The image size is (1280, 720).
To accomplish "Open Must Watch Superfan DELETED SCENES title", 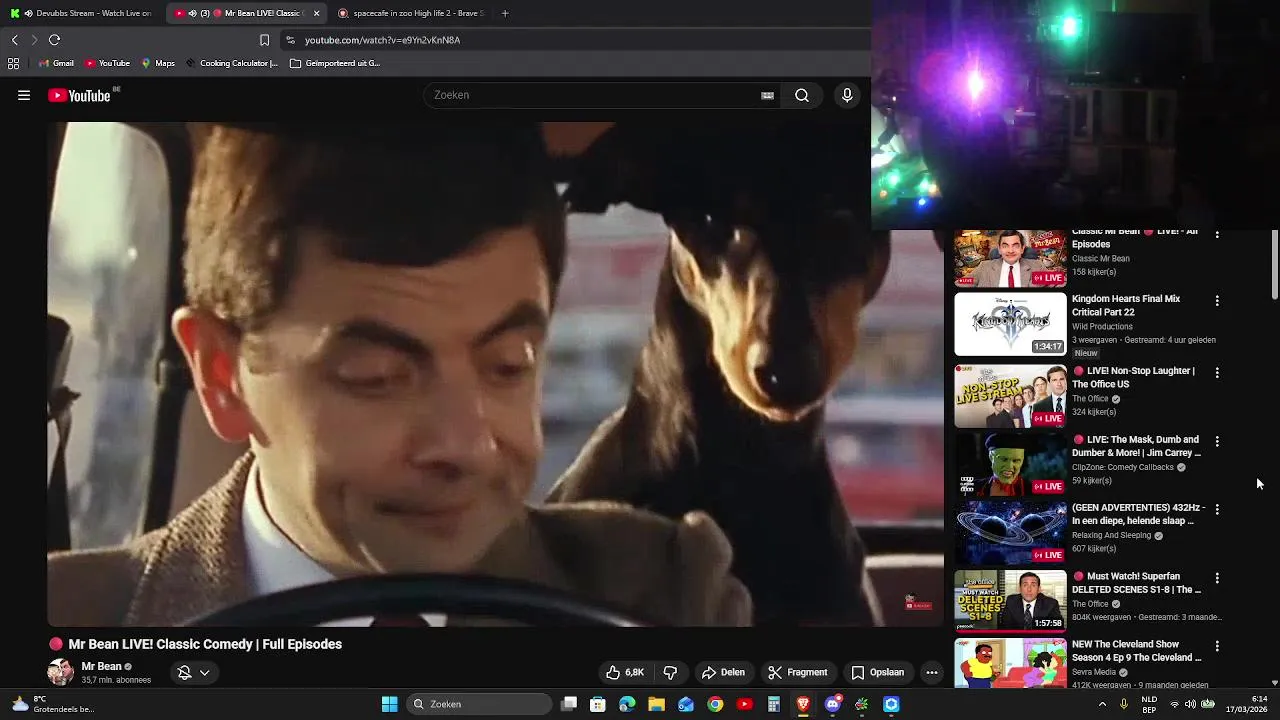I will (1137, 583).
